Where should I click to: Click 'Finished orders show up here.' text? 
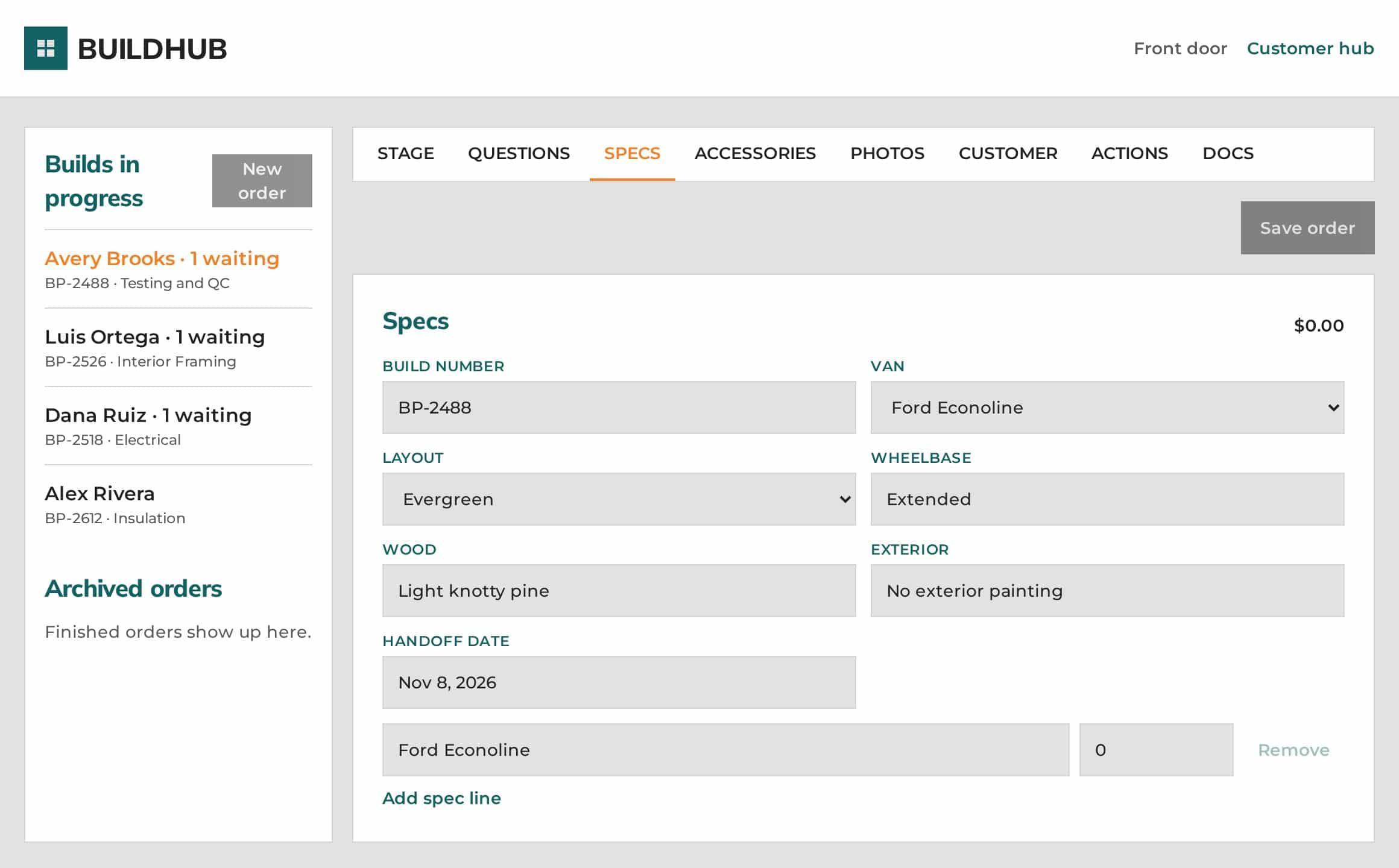[178, 632]
